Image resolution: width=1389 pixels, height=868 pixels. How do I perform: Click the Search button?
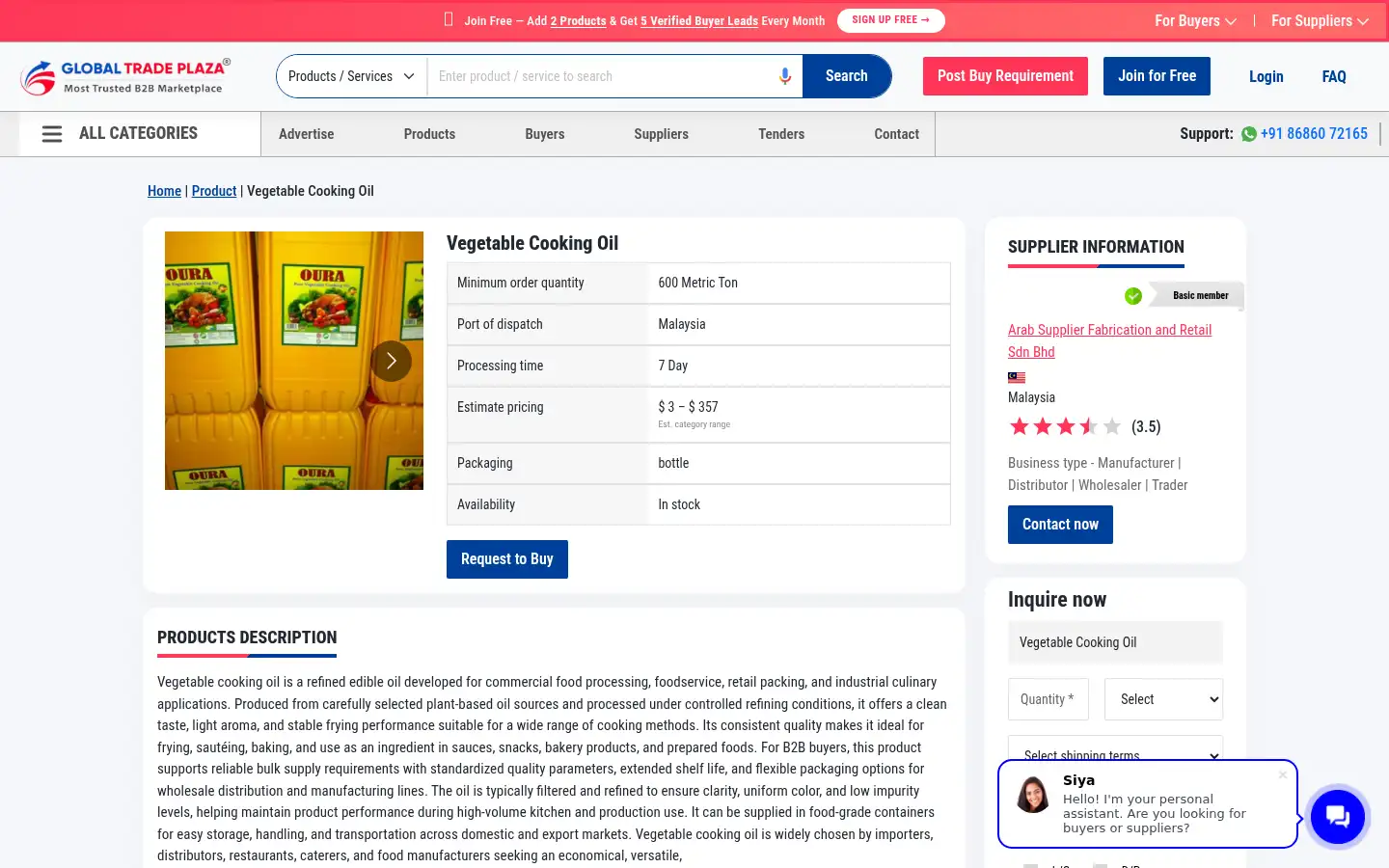click(x=847, y=76)
